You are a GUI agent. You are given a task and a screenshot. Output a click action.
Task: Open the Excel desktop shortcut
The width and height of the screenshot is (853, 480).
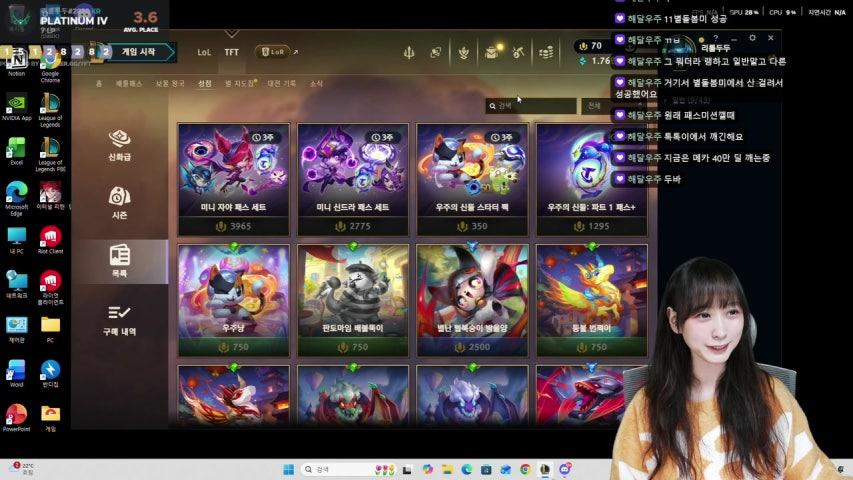click(x=17, y=151)
